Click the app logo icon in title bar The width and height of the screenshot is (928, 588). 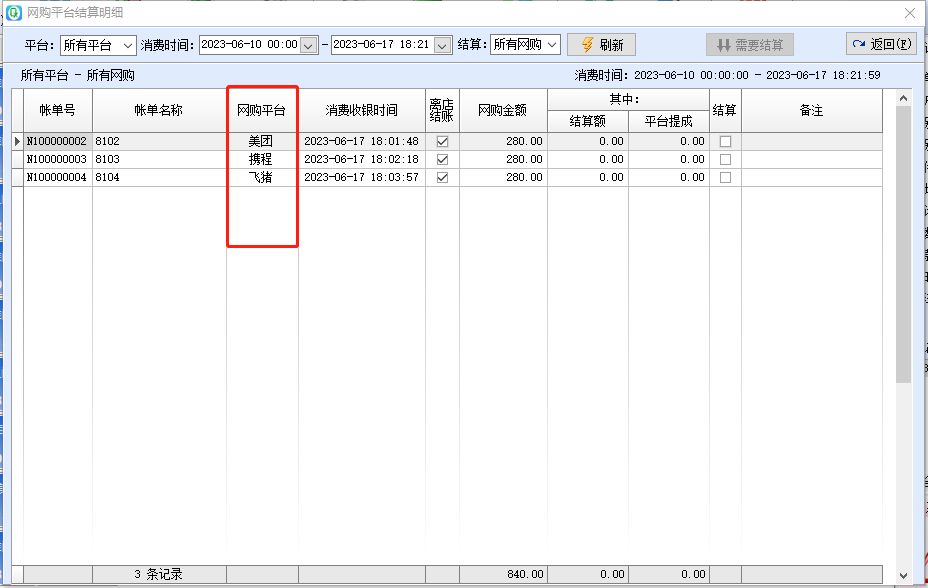pos(14,12)
